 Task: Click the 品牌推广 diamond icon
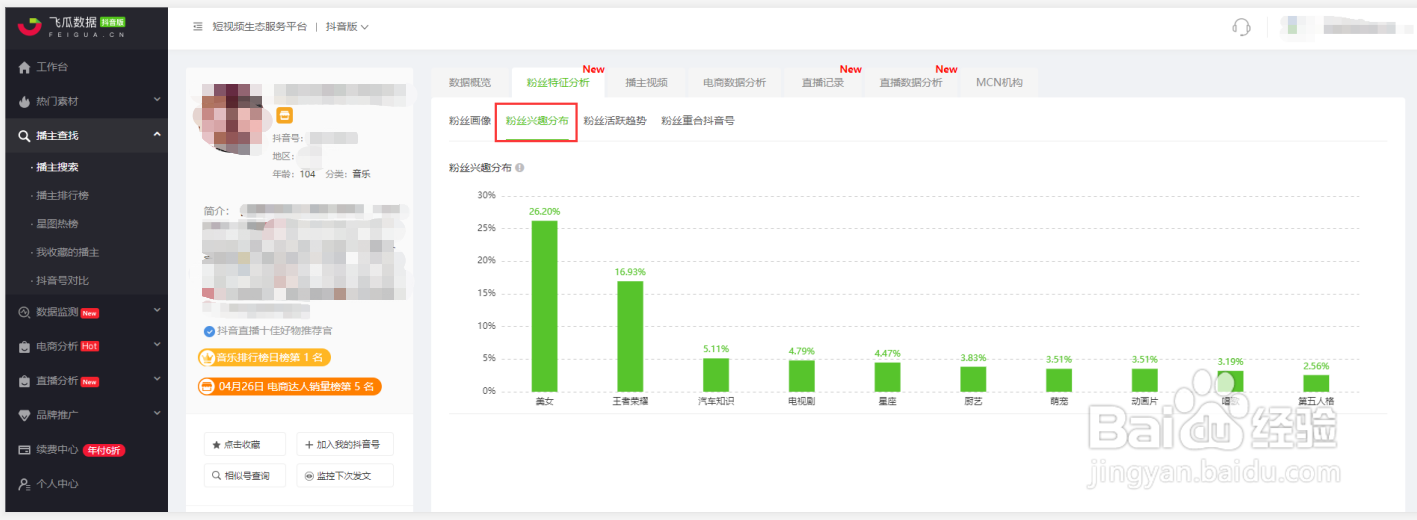[25, 415]
